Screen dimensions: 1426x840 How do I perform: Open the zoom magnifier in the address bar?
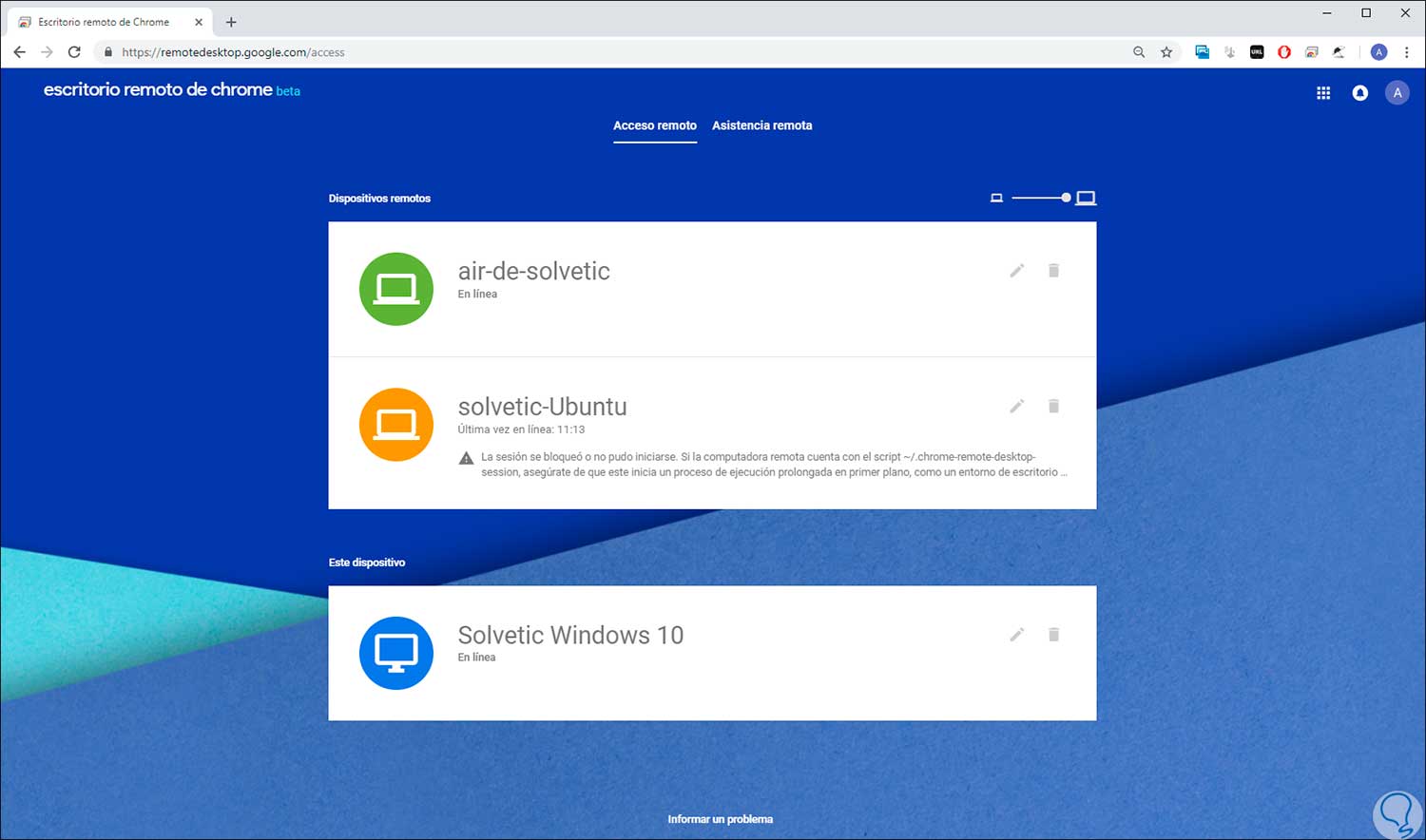[1139, 52]
